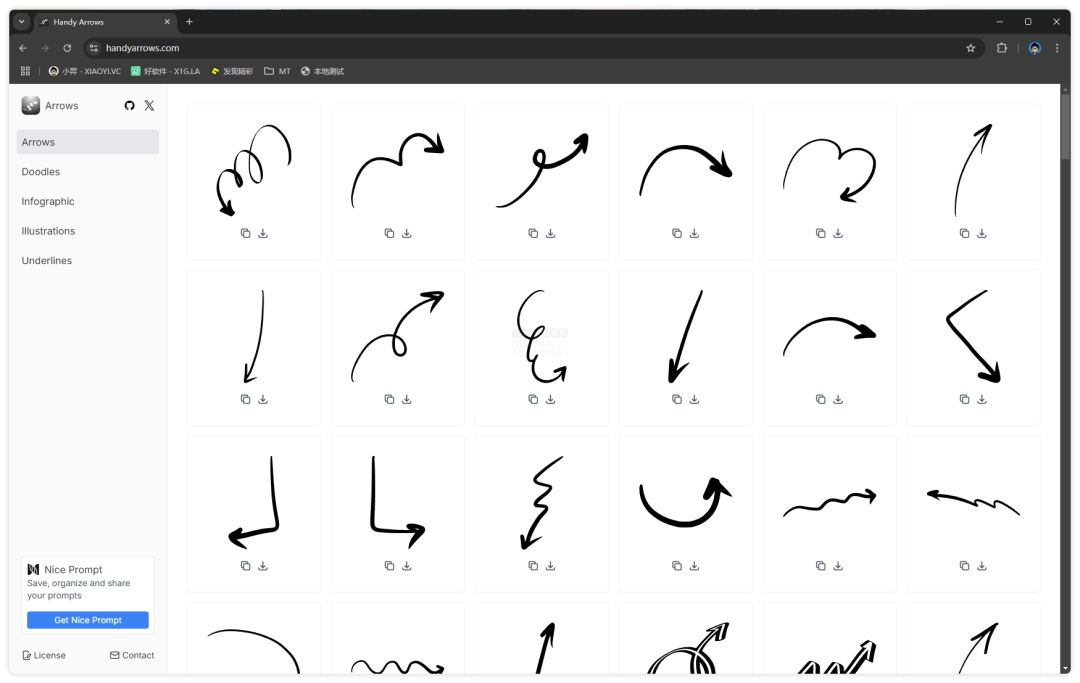The image size is (1080, 683).
Task: Copy the squiggly E-shaped arrow
Action: [x=533, y=399]
